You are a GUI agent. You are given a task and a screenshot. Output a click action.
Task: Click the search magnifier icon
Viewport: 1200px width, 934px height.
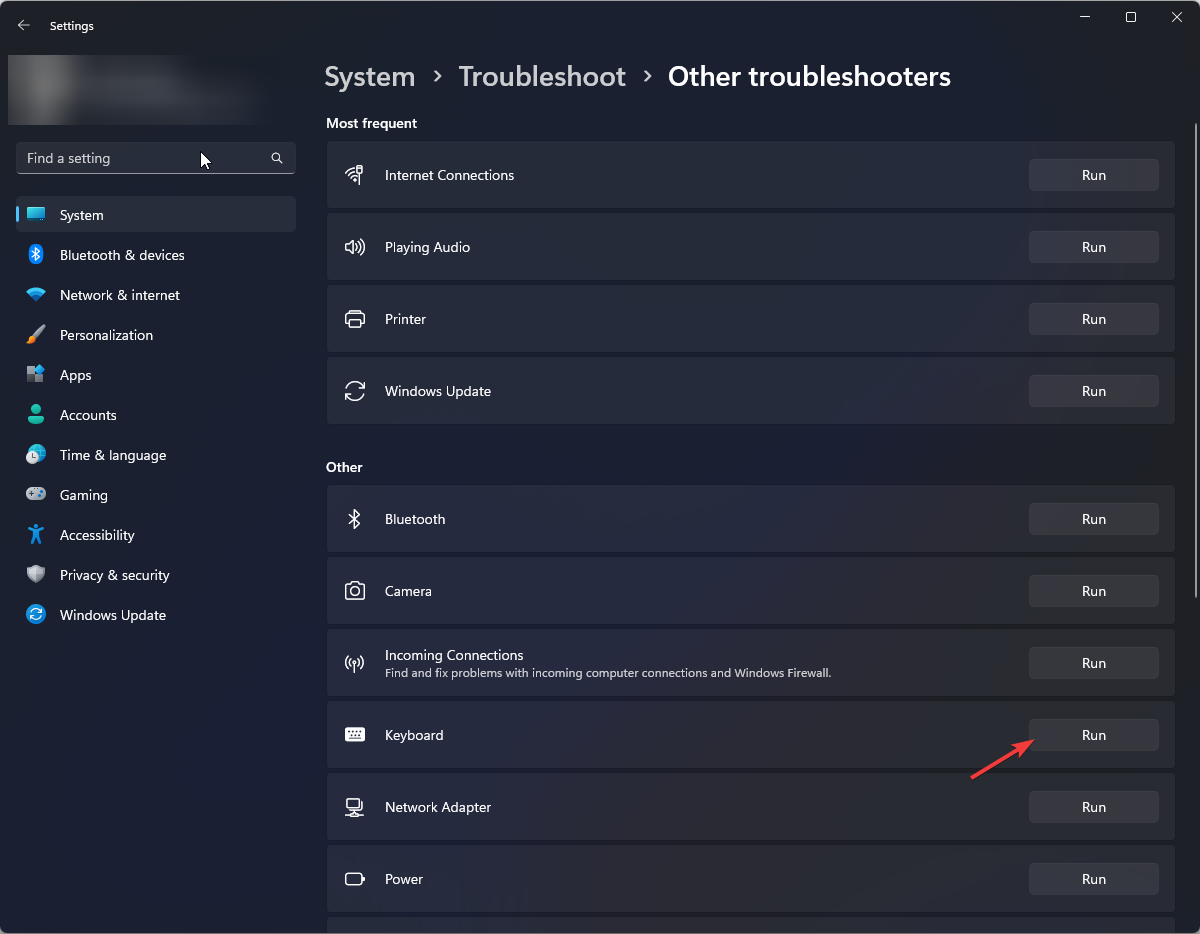tap(277, 158)
